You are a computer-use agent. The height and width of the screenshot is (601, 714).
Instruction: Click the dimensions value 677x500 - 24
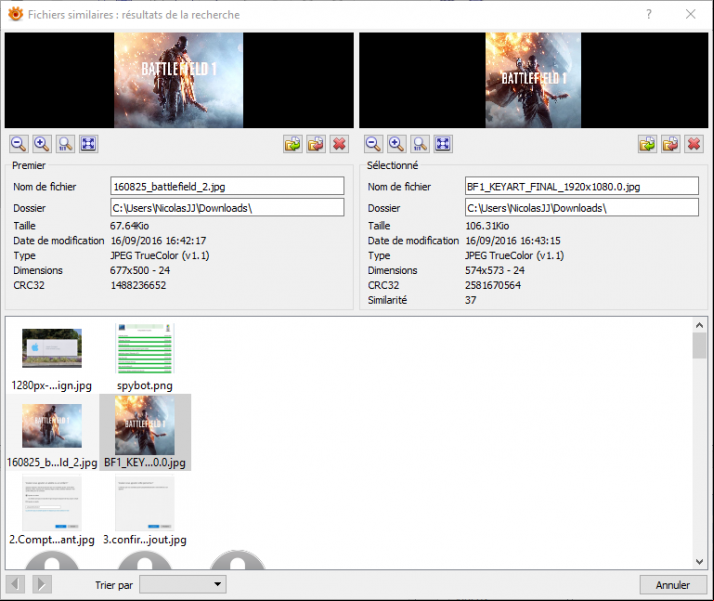140,270
